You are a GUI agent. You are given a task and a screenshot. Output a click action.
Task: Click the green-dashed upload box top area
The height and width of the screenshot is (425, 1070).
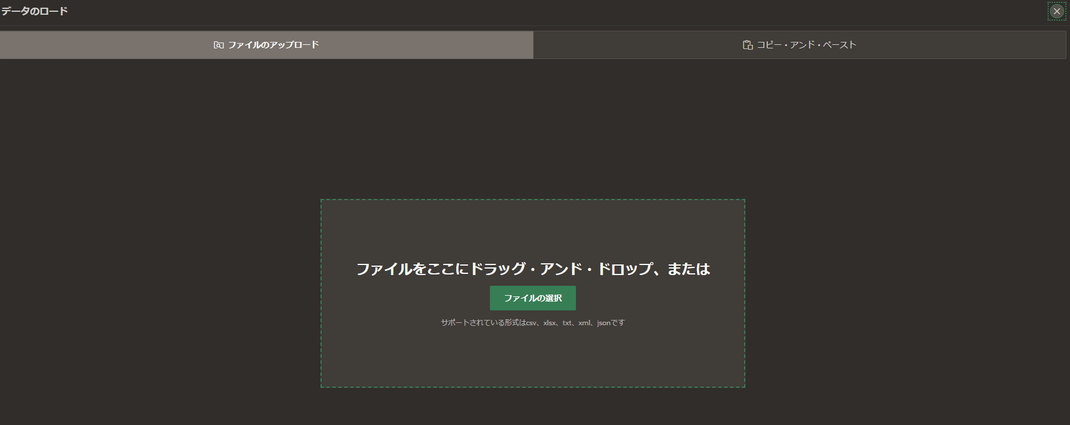click(532, 225)
